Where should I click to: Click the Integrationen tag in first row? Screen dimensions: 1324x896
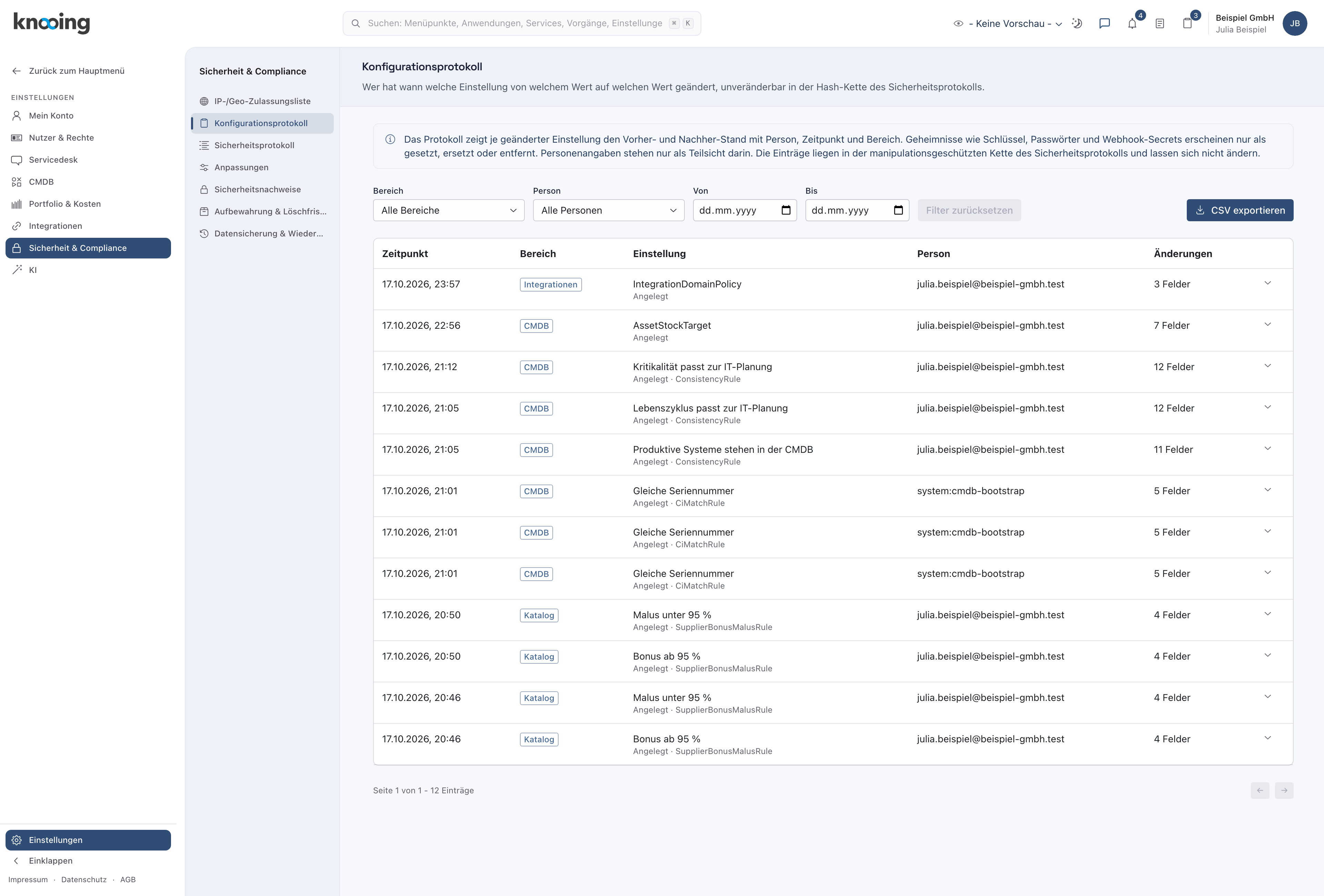(x=550, y=285)
